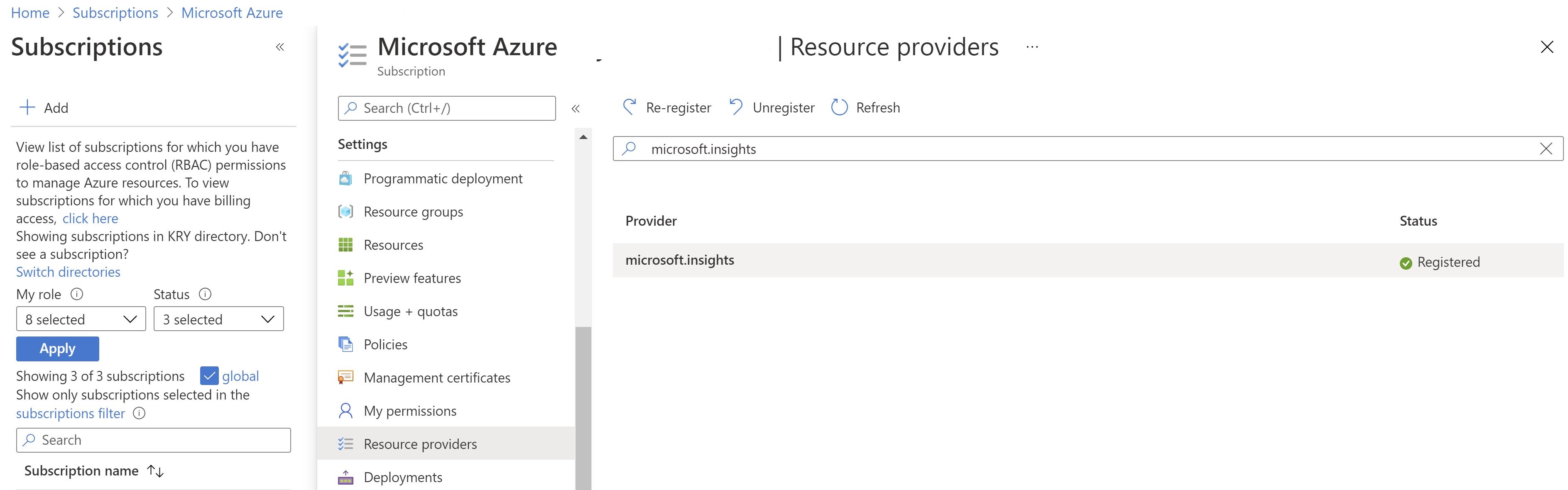Open the My role filter dropdown
The height and width of the screenshot is (490, 1568).
click(80, 319)
